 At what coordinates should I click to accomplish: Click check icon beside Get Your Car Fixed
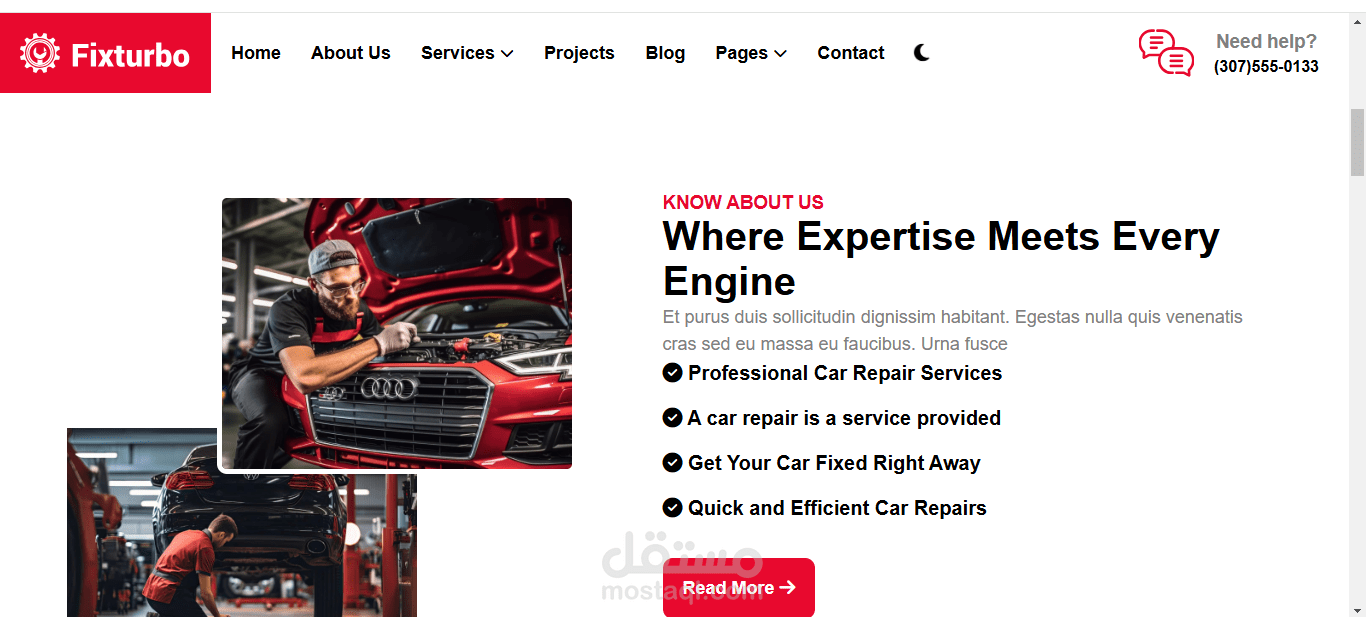(x=672, y=462)
